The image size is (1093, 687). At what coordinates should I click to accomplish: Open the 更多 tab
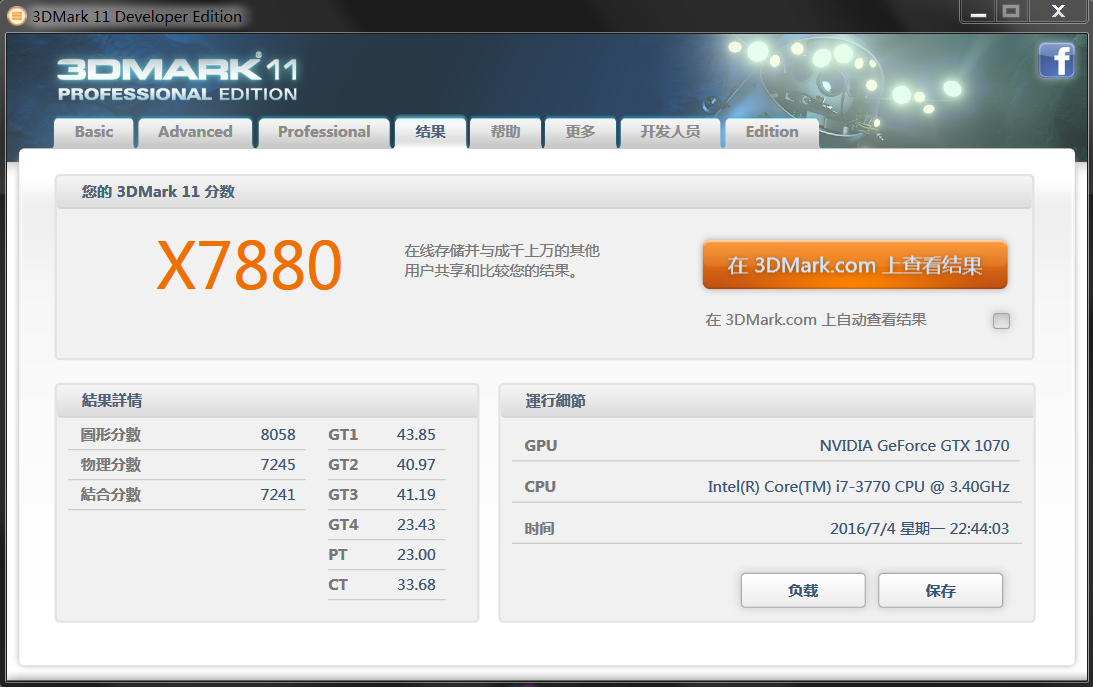[580, 132]
